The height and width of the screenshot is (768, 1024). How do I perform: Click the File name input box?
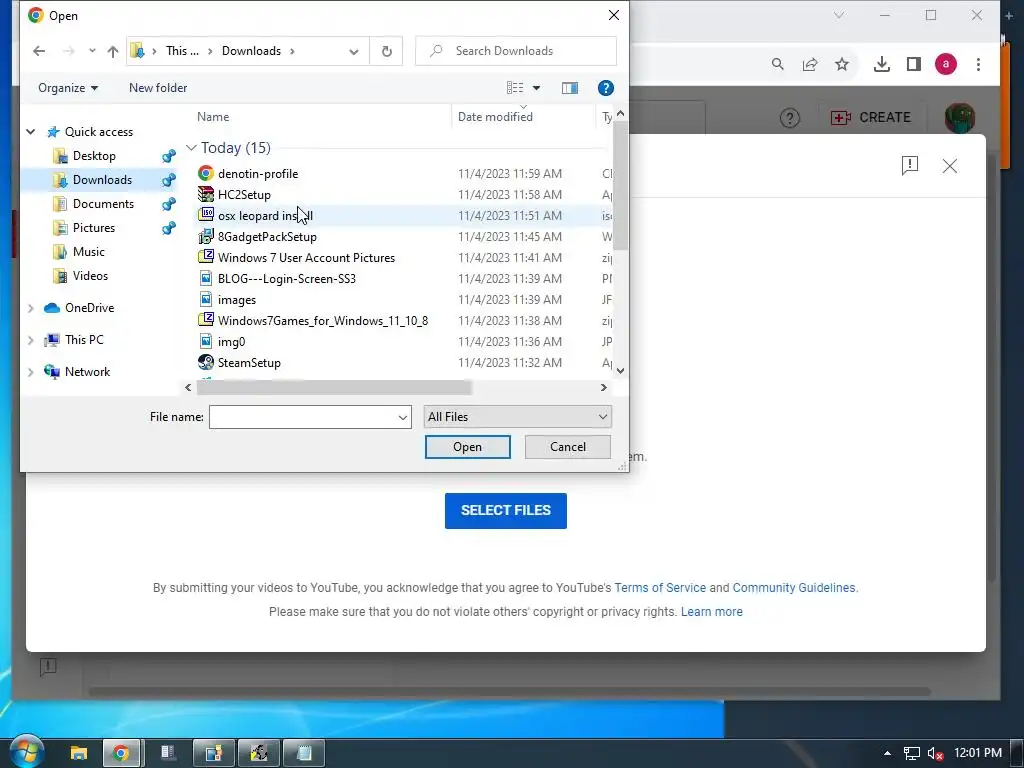coord(302,417)
